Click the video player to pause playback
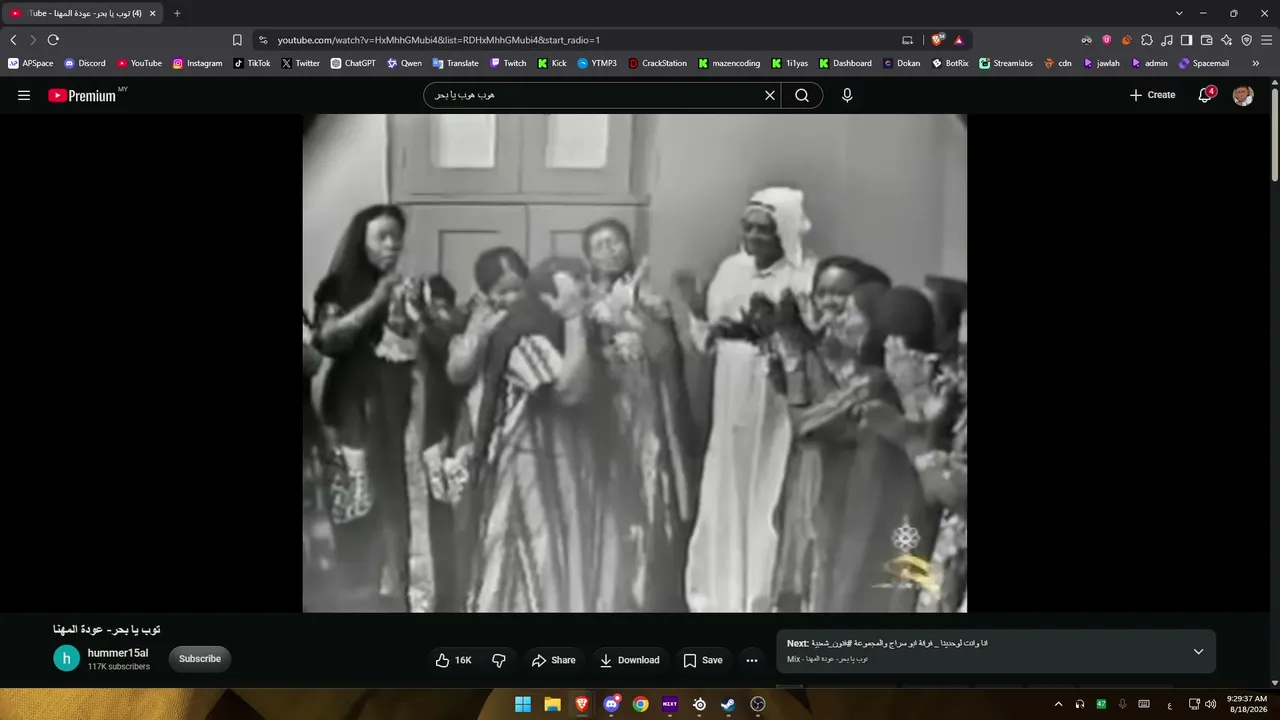The image size is (1280, 720). [635, 363]
